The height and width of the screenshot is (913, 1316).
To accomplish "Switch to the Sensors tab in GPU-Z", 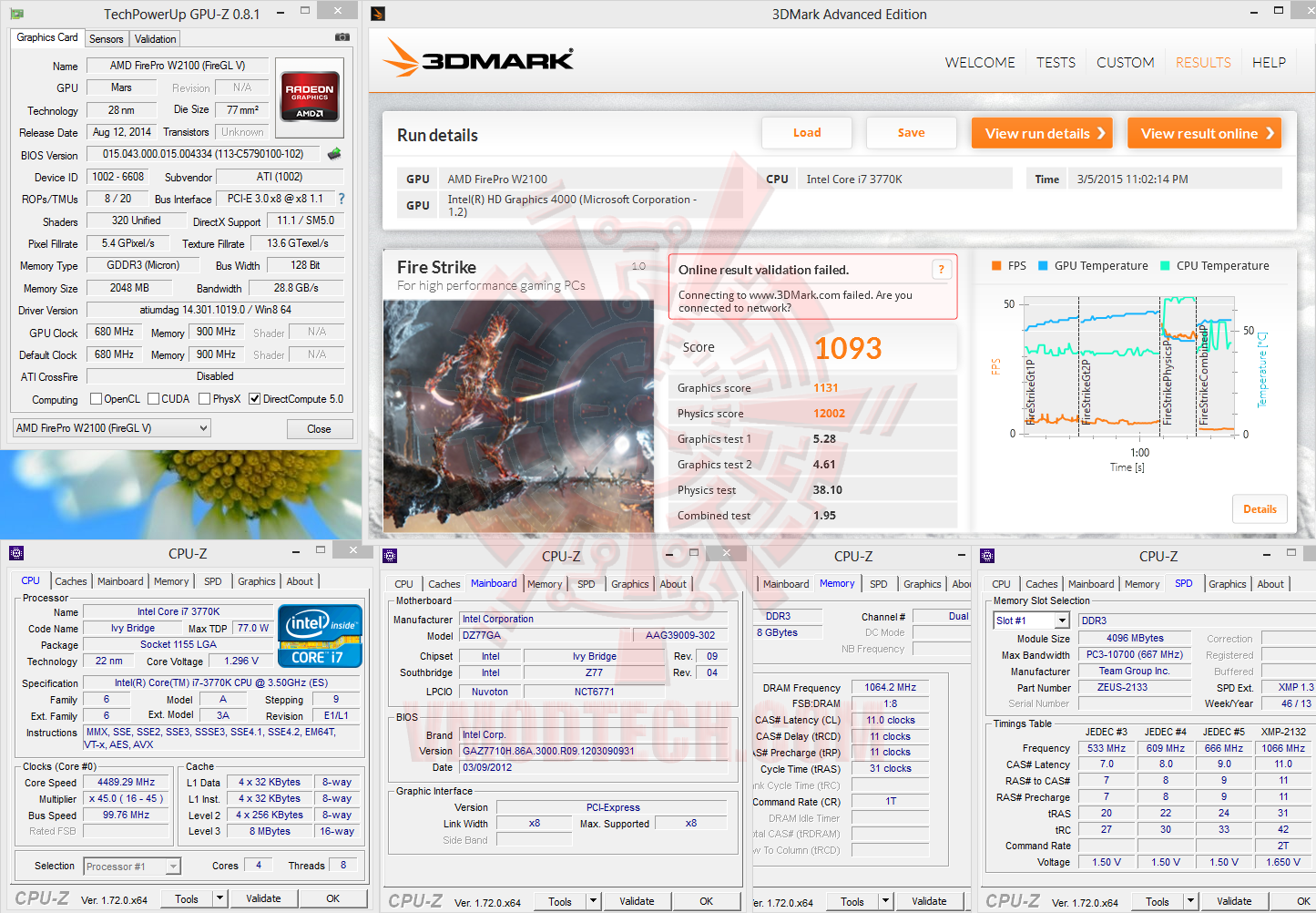I will (106, 38).
